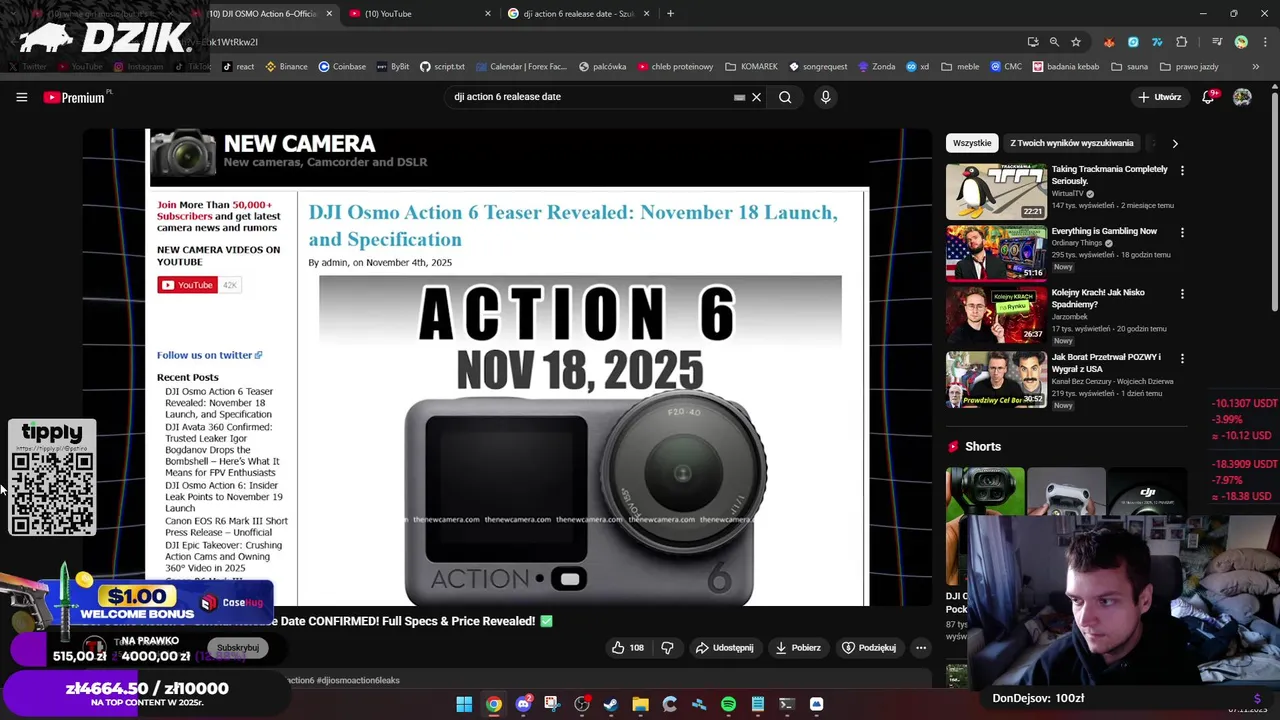Screen dimensions: 1280x720
Task: Close the (10) YouTube browser tab
Action: tap(488, 14)
